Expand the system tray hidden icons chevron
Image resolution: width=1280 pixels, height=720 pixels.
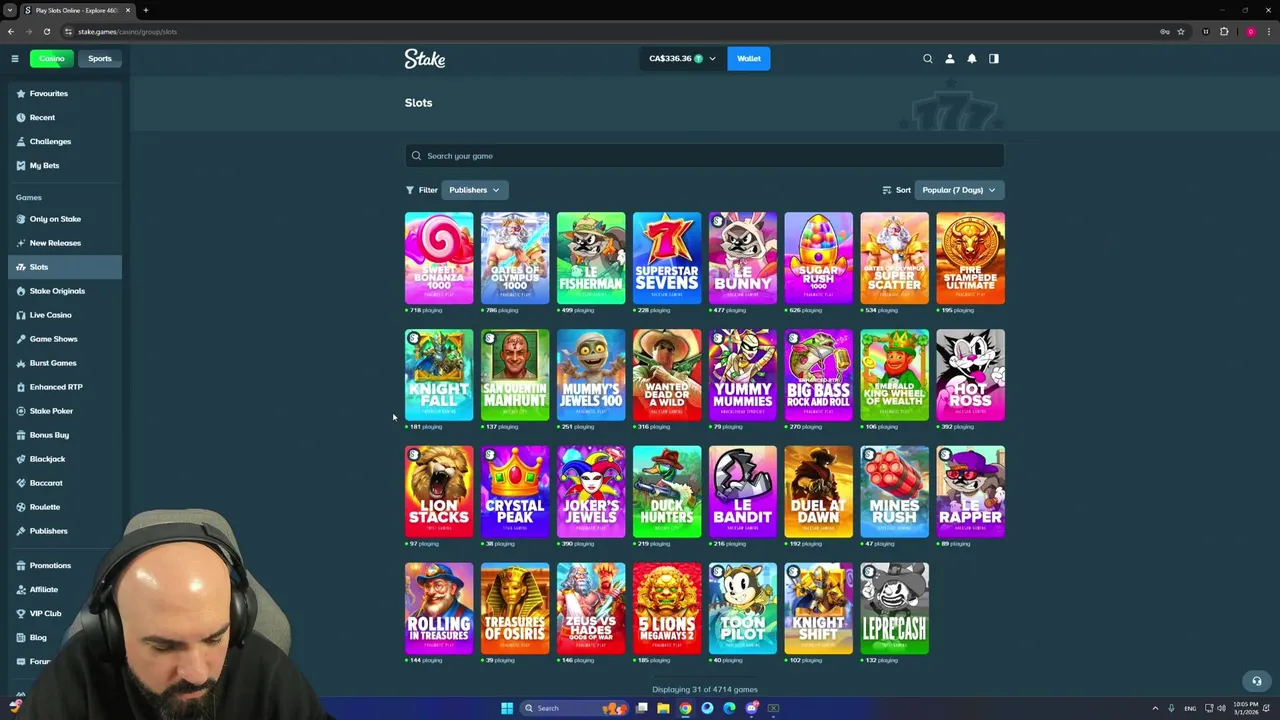coord(1155,708)
